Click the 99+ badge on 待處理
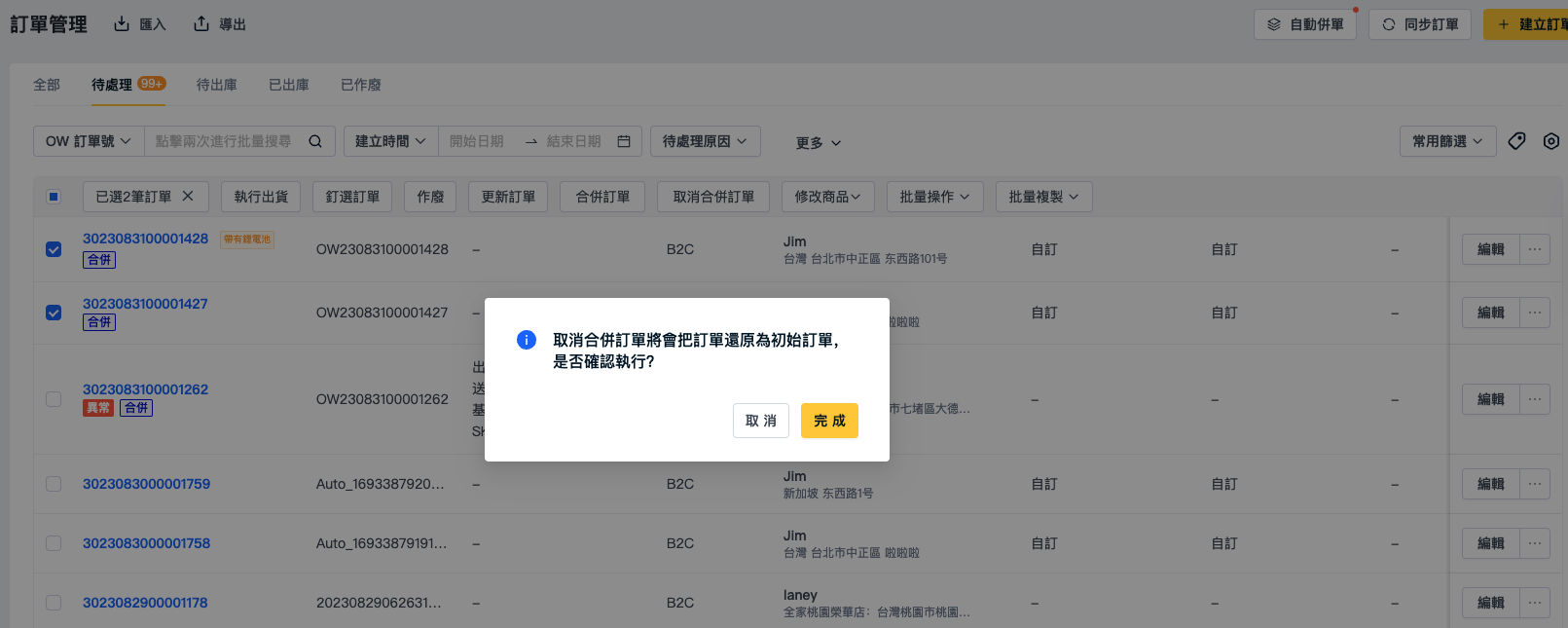Screen dimensions: 1568x628 click(x=152, y=84)
